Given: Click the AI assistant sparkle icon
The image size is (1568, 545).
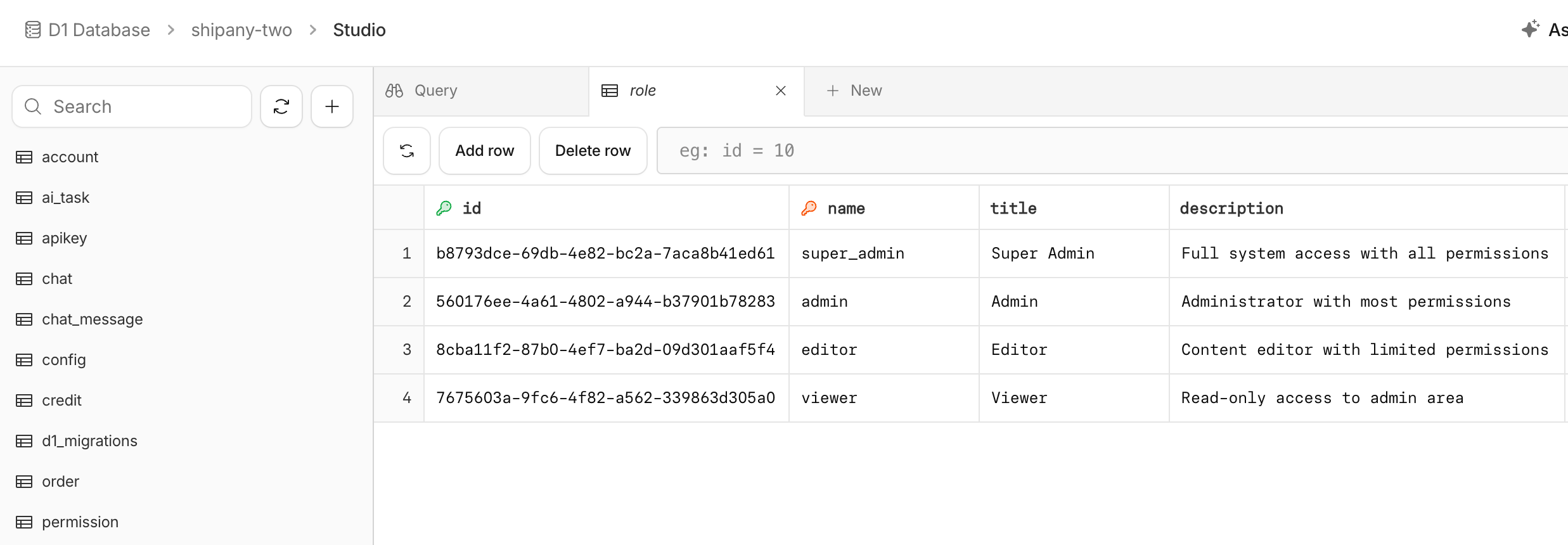Looking at the screenshot, I should tap(1530, 29).
